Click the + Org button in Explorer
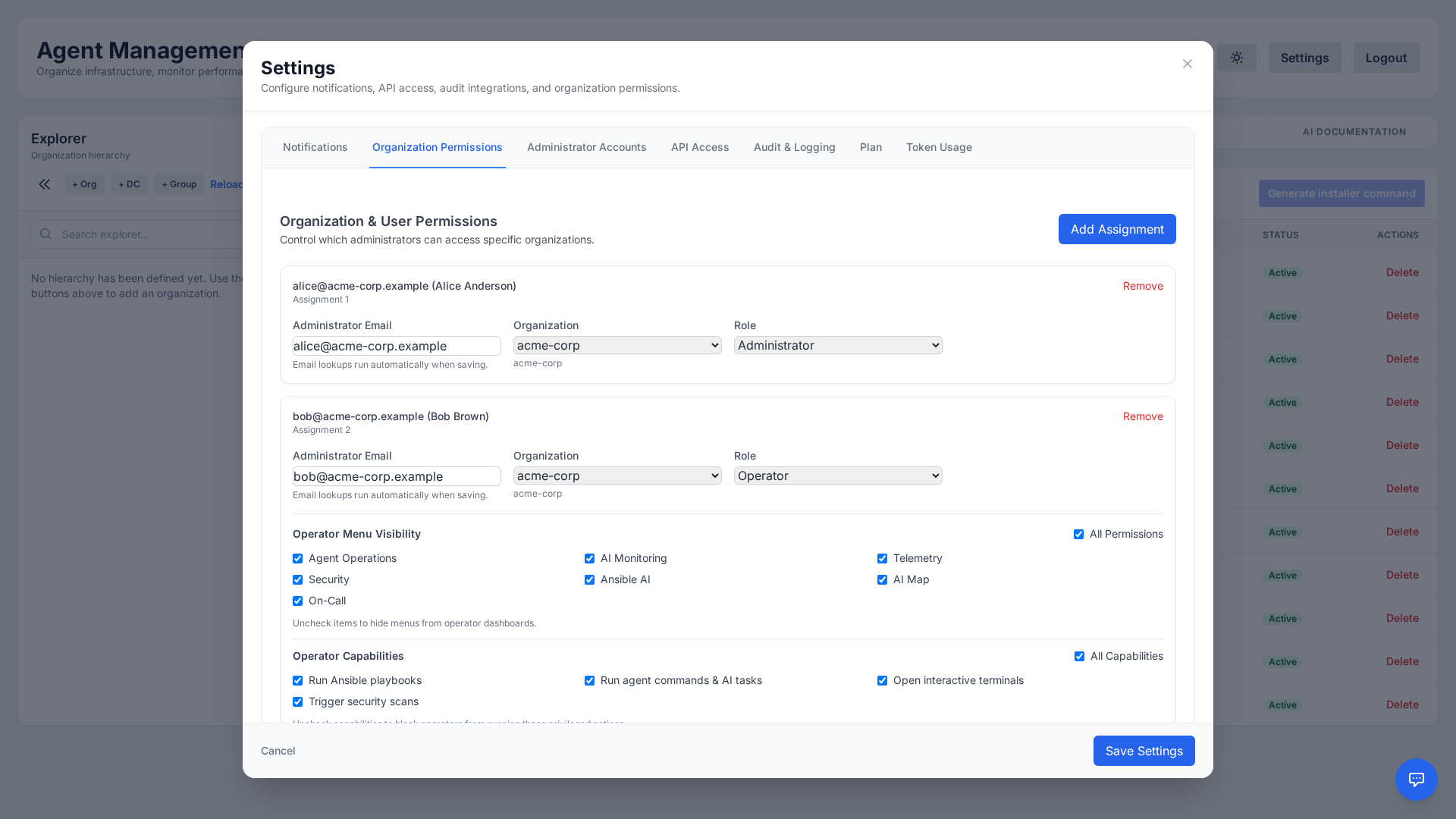 pos(84,184)
